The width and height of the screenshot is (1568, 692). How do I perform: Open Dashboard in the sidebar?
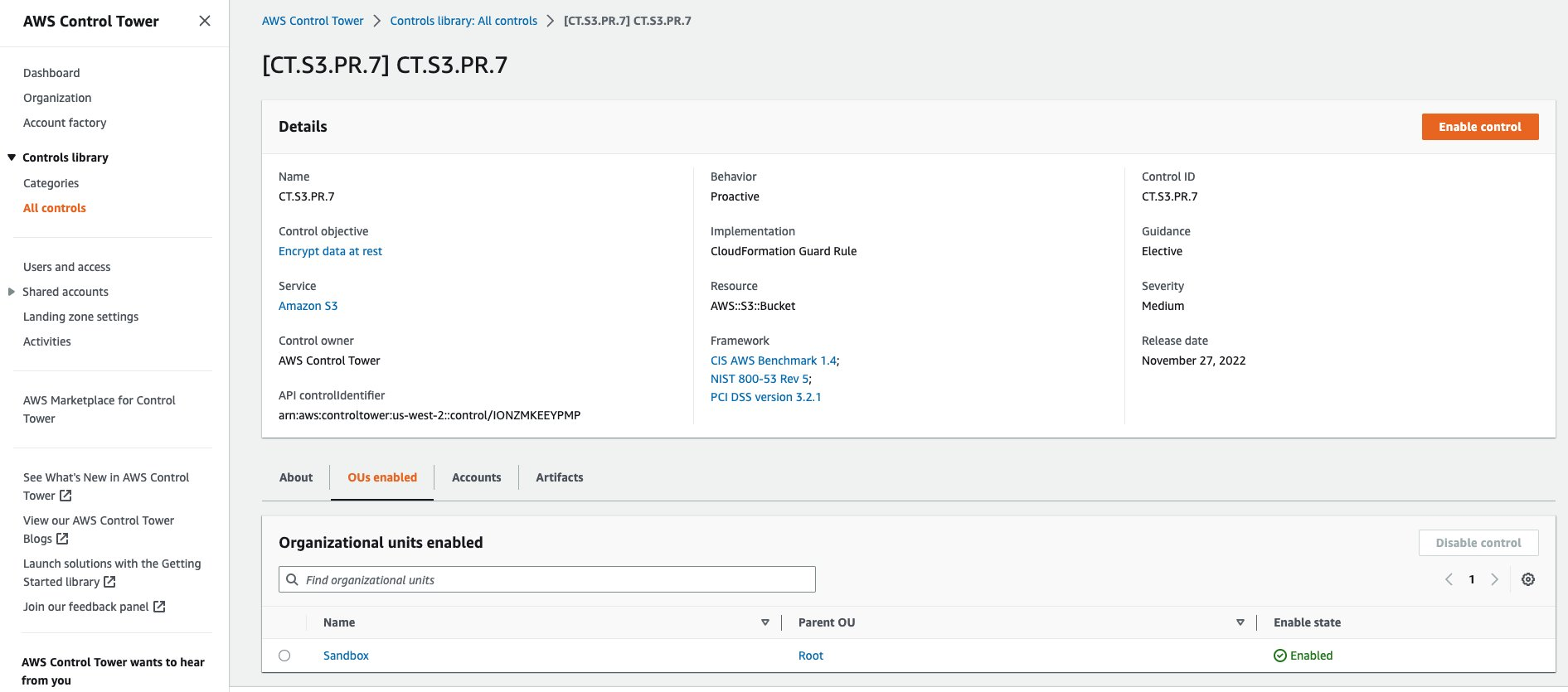(51, 73)
